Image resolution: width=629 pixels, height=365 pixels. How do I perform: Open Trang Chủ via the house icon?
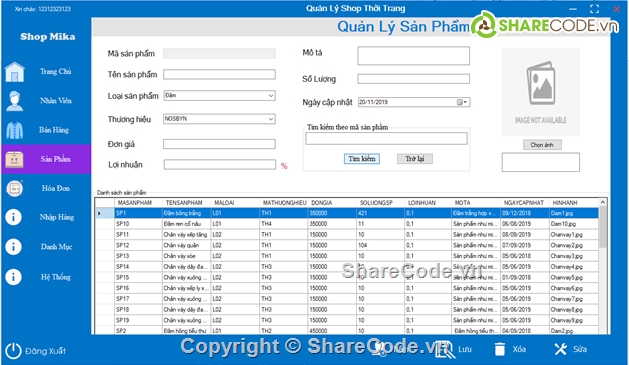15,72
